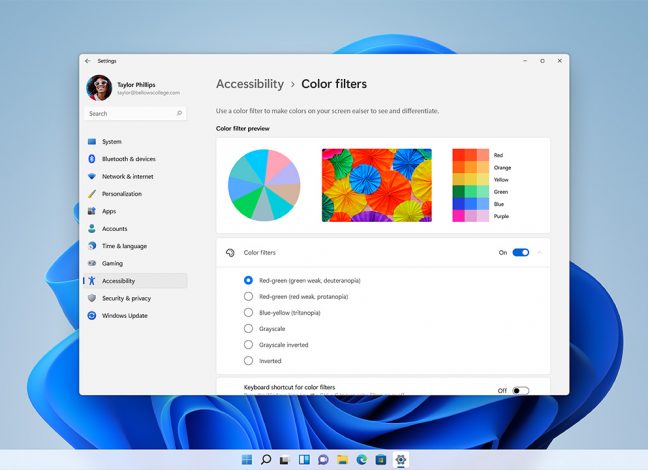Click the back arrow in Settings title bar
The width and height of the screenshot is (648, 470).
click(x=88, y=61)
